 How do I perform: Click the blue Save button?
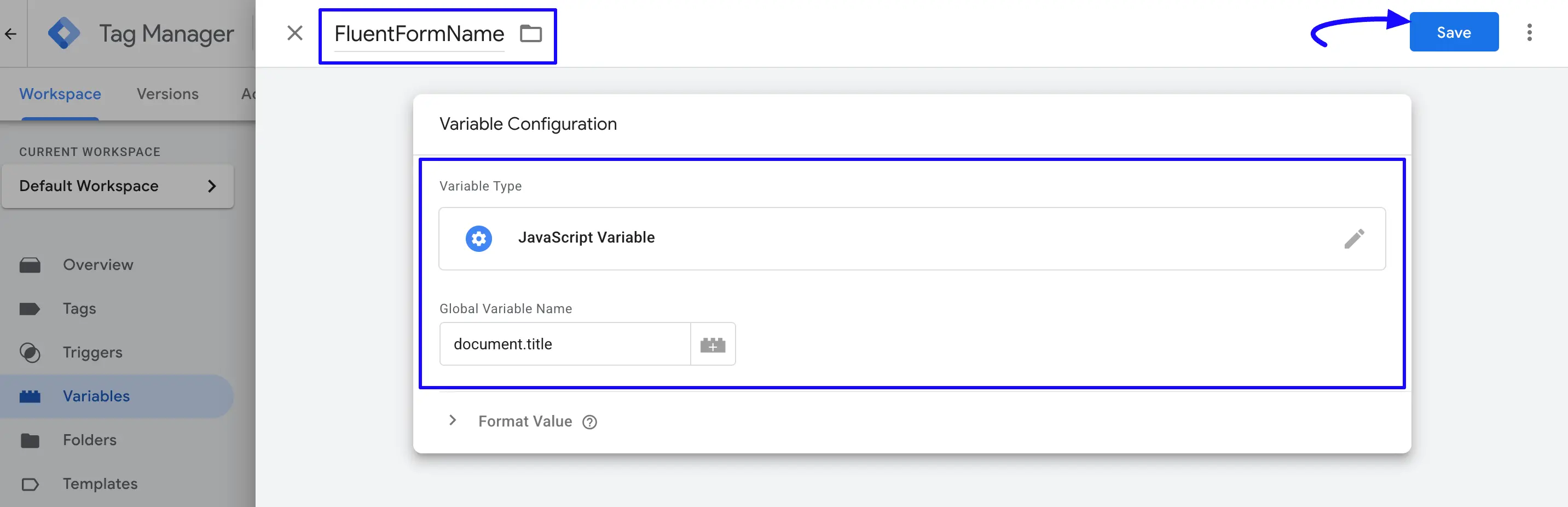coord(1454,32)
